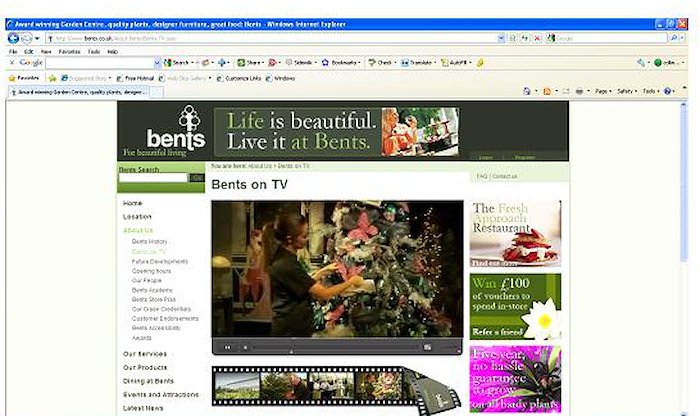Open the Edit menu
Image resolution: width=700 pixels, height=416 pixels.
pyautogui.click(x=29, y=52)
